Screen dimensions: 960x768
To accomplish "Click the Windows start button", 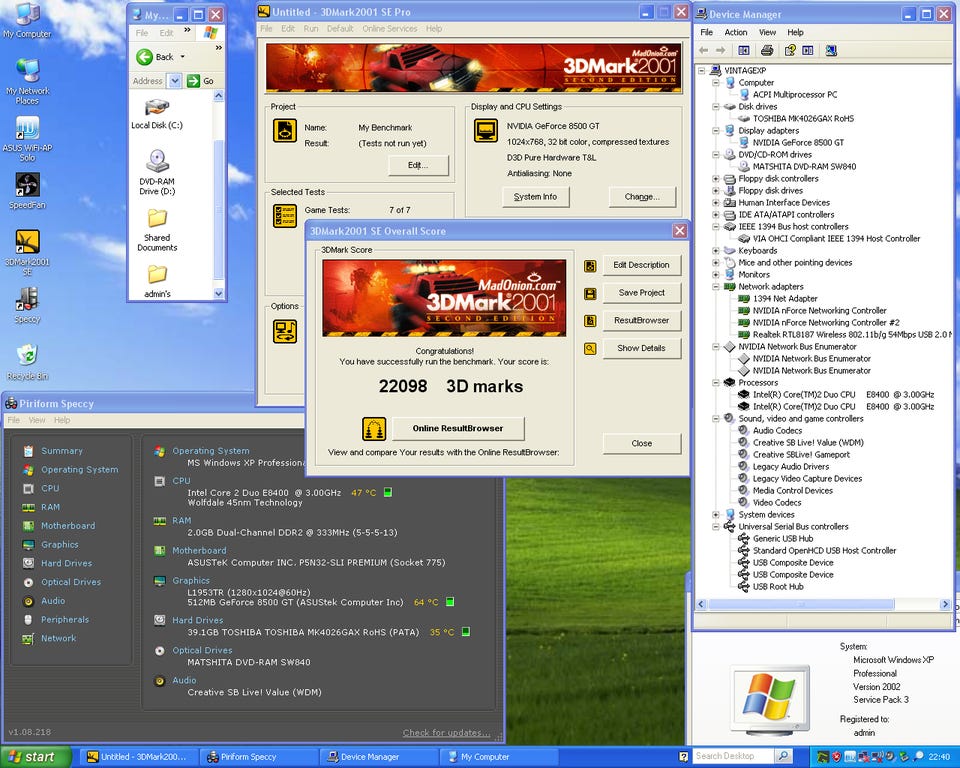I will coord(36,757).
